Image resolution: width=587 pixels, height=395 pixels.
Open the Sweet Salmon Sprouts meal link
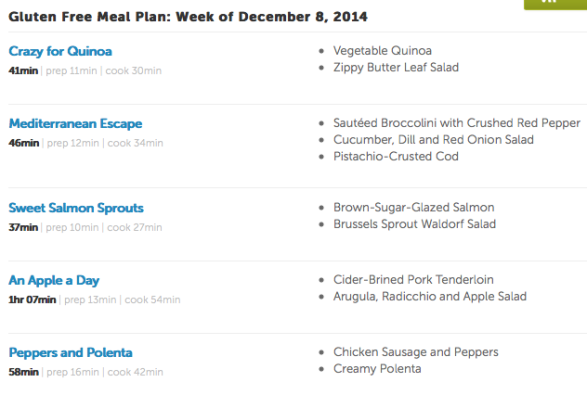click(76, 208)
